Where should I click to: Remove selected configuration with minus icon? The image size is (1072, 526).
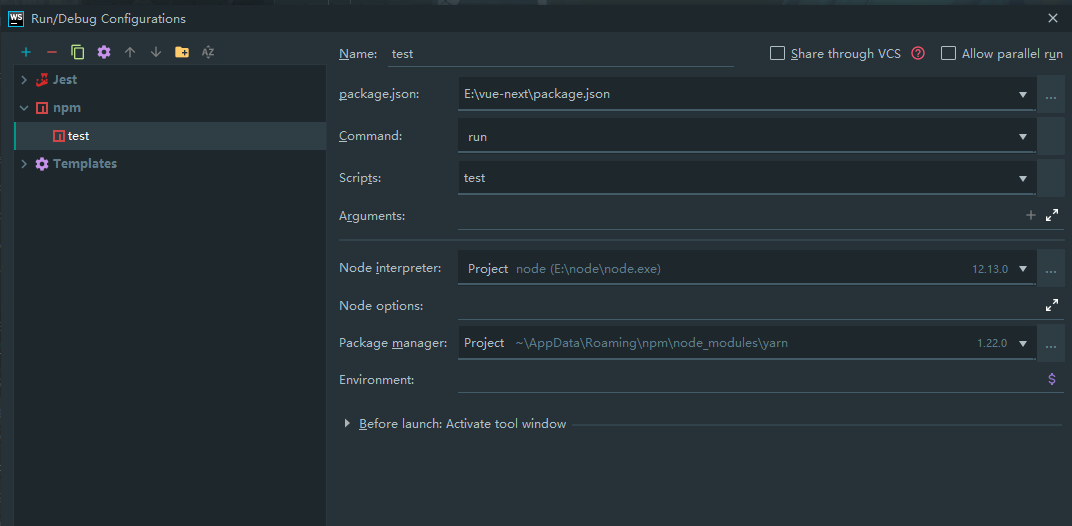click(x=52, y=52)
